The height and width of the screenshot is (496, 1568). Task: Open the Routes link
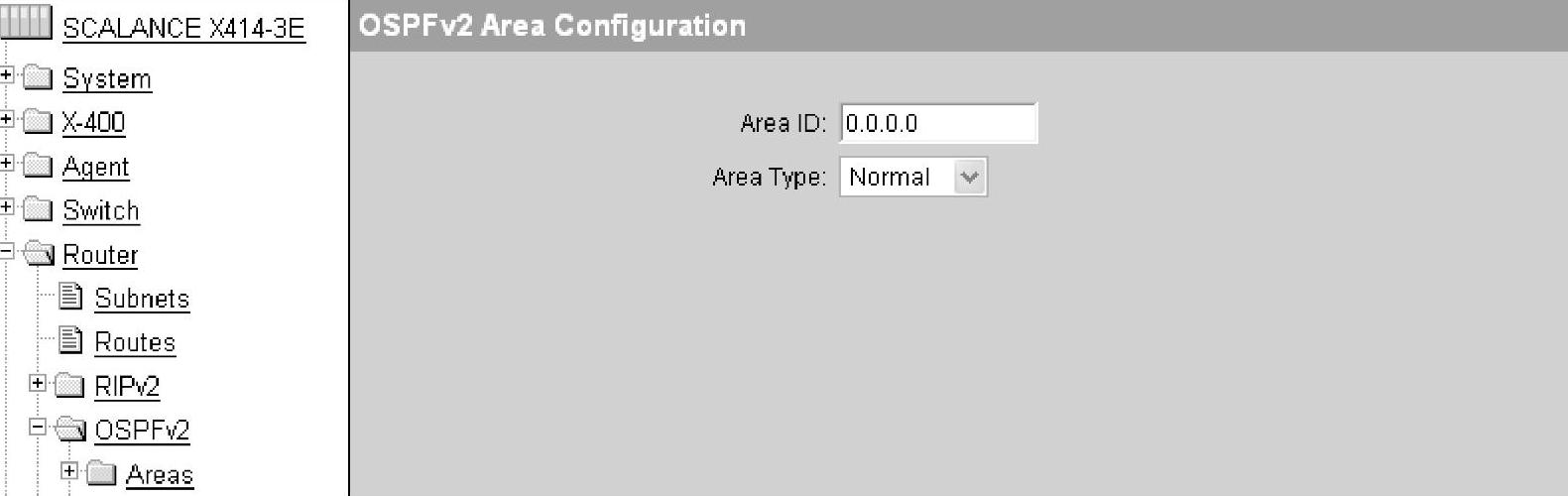coord(135,342)
